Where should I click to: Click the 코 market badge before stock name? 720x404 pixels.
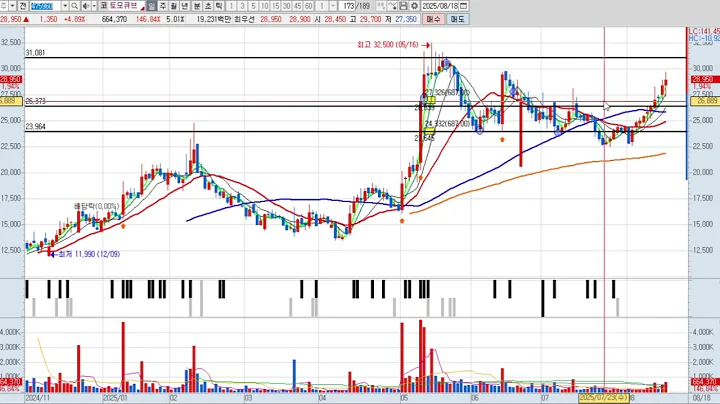coord(104,6)
